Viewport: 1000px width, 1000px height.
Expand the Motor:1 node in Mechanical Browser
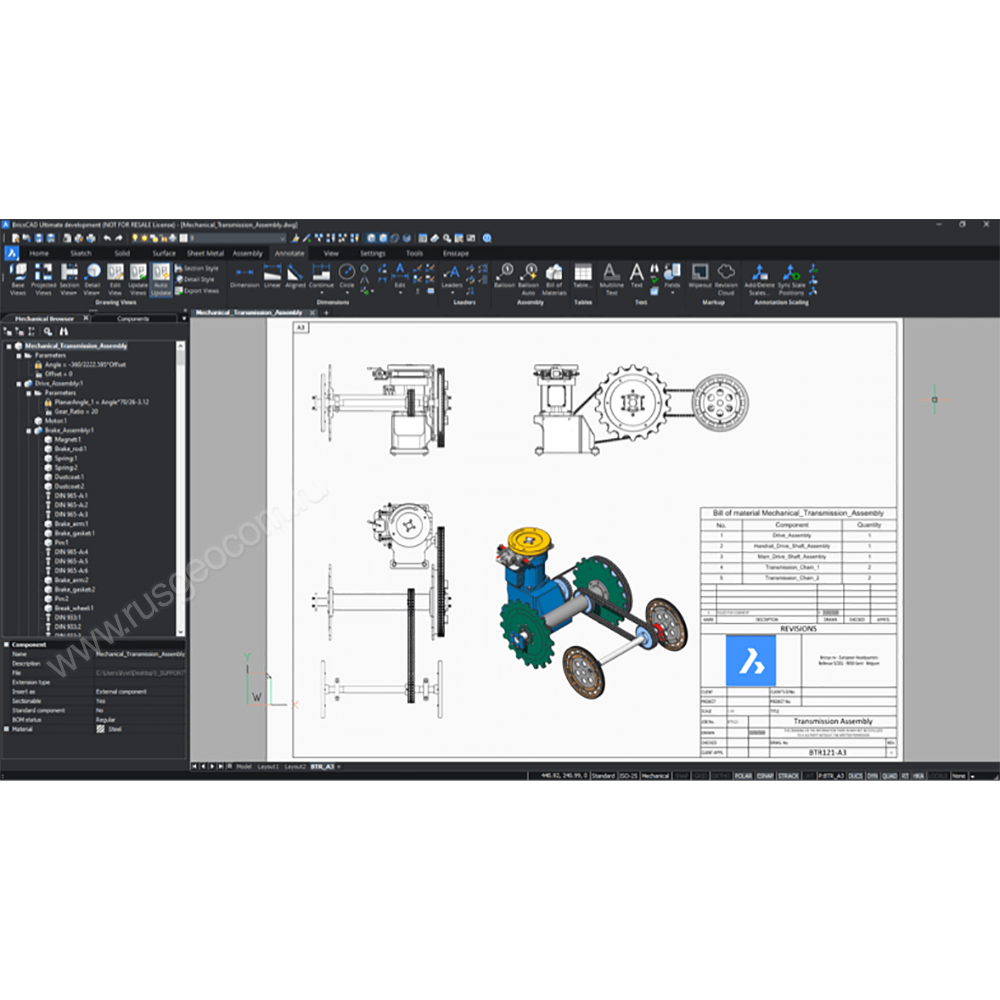coord(28,421)
